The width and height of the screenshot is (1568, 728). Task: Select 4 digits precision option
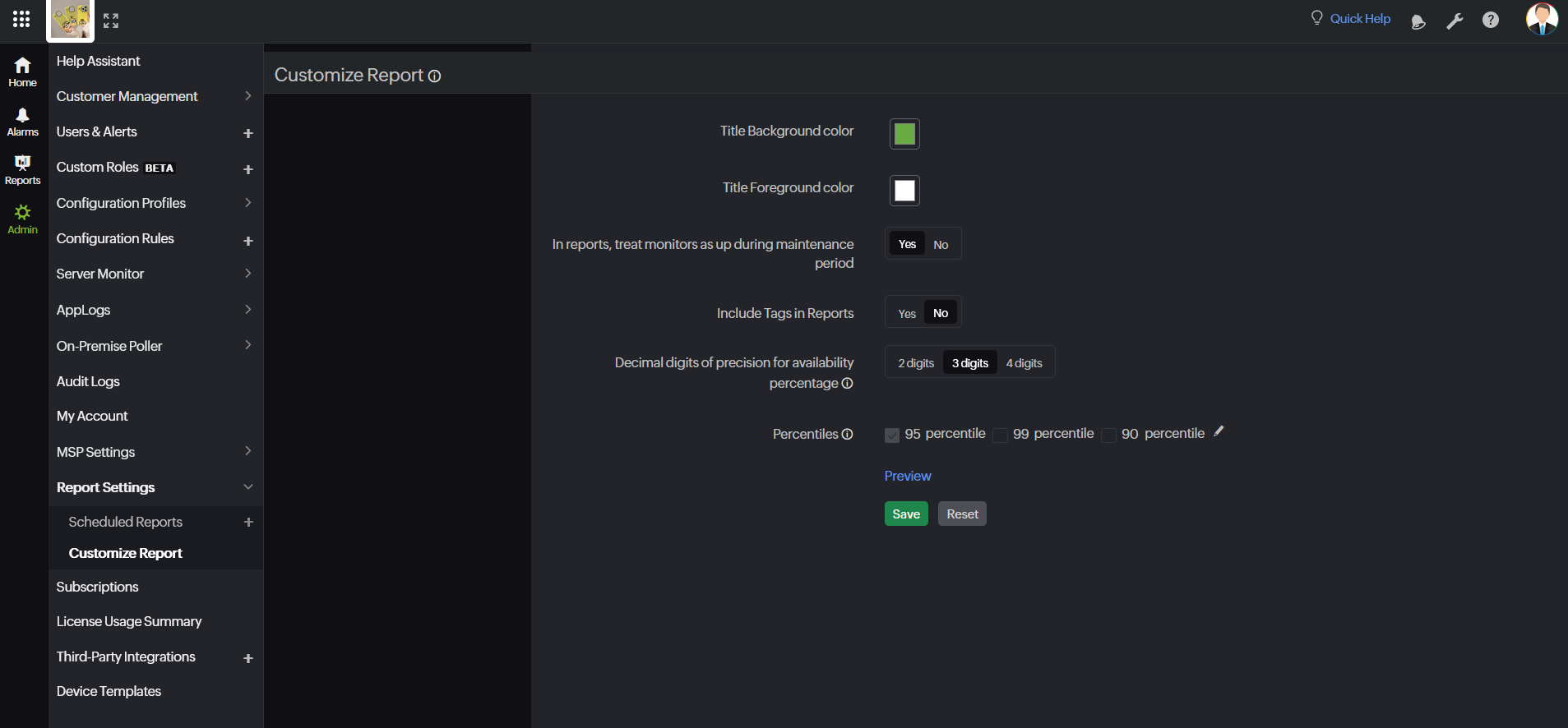click(x=1024, y=363)
